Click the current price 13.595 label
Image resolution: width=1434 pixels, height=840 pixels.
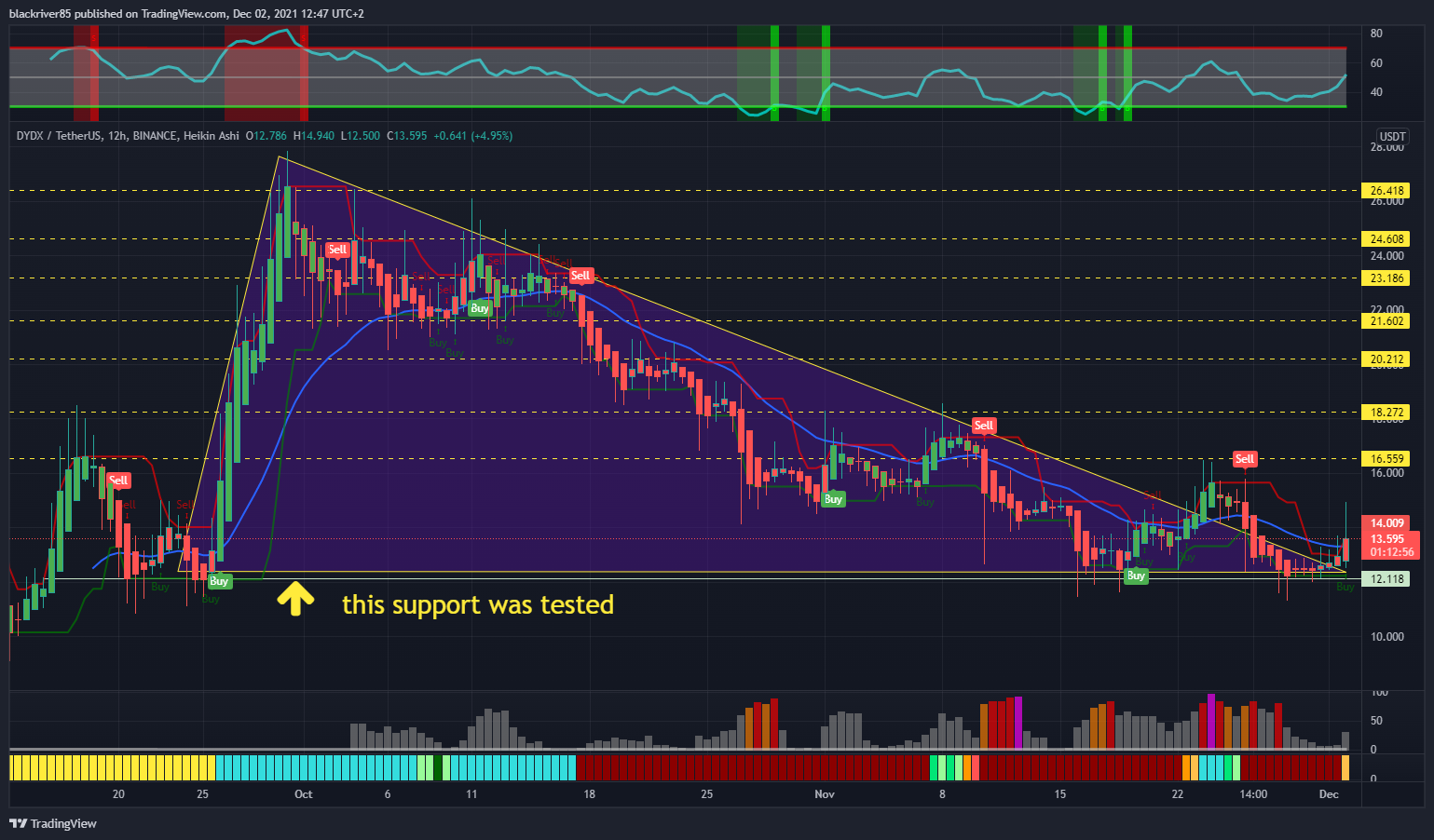tap(1387, 539)
